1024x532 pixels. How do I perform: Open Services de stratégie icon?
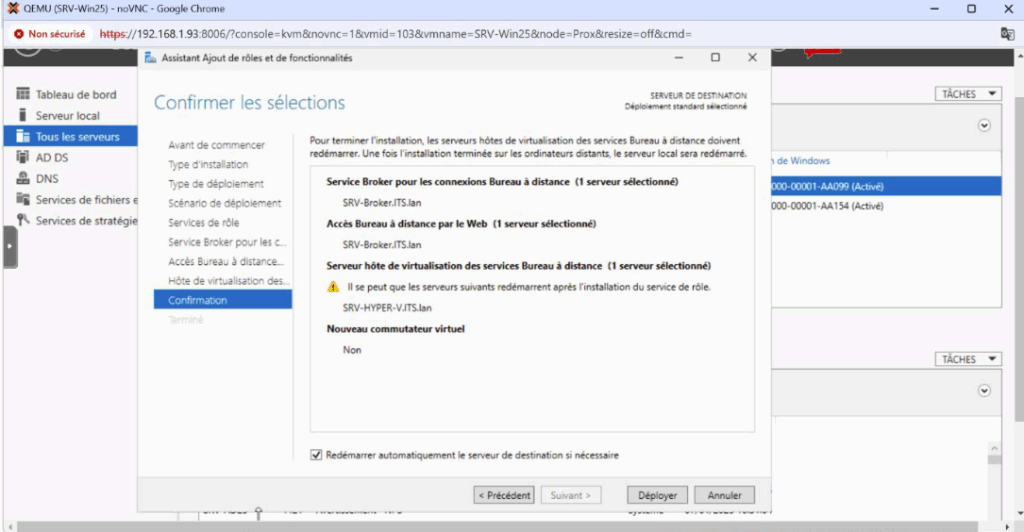[x=23, y=220]
